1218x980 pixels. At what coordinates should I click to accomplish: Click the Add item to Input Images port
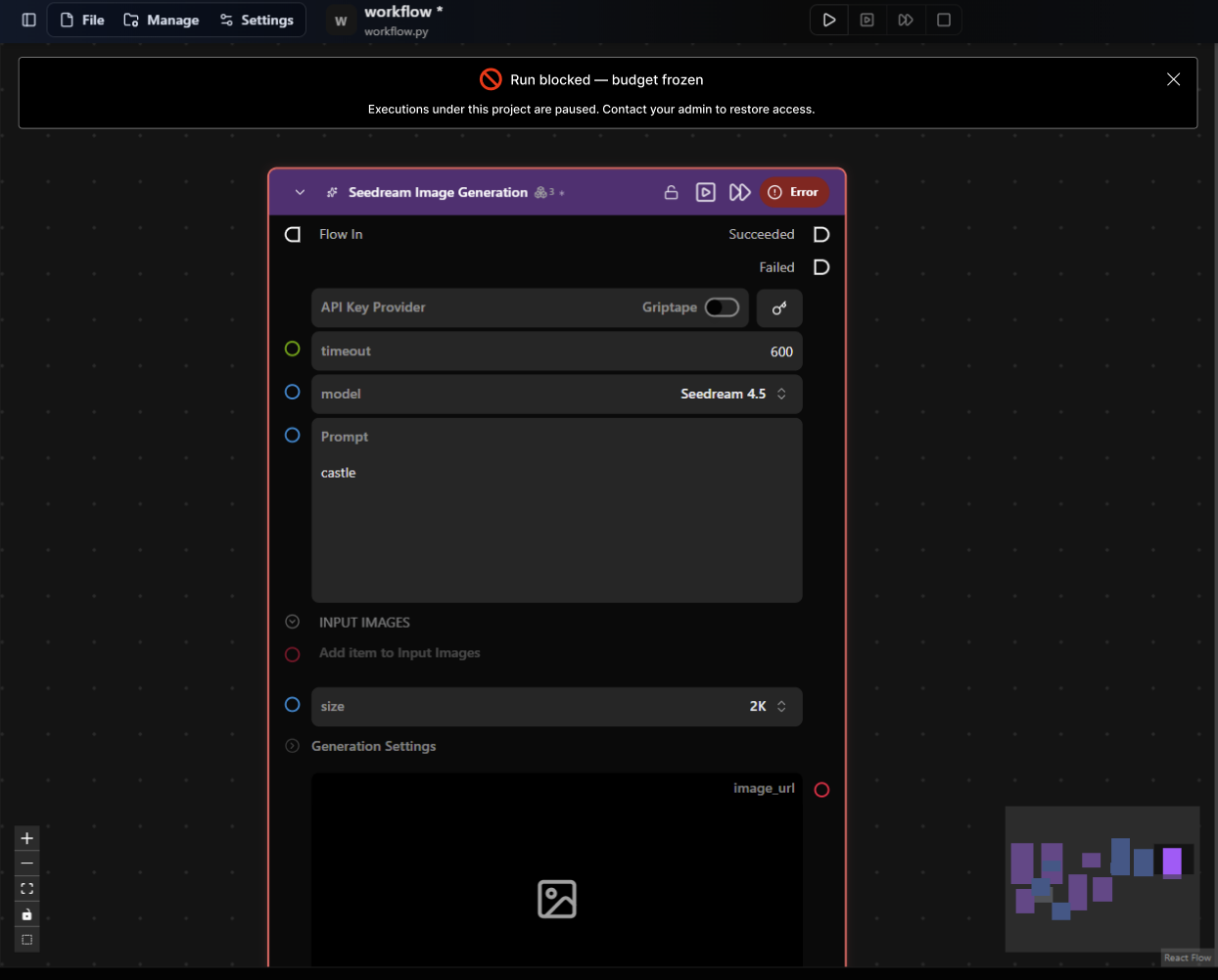pos(292,654)
